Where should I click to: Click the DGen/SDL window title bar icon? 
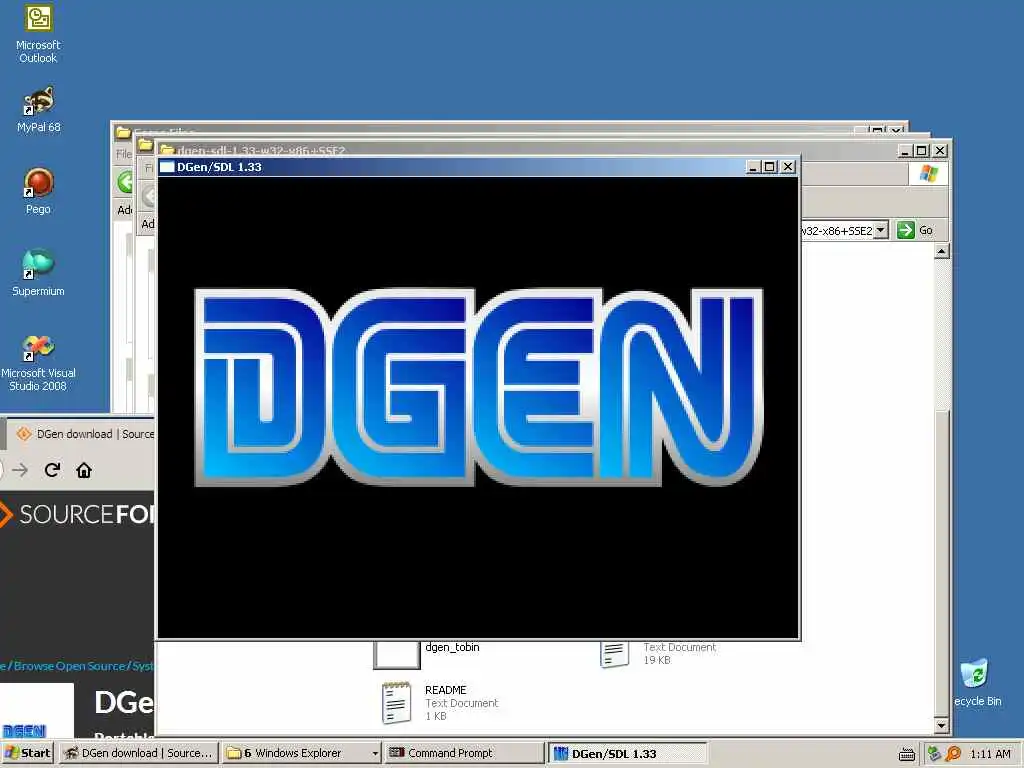[x=167, y=167]
